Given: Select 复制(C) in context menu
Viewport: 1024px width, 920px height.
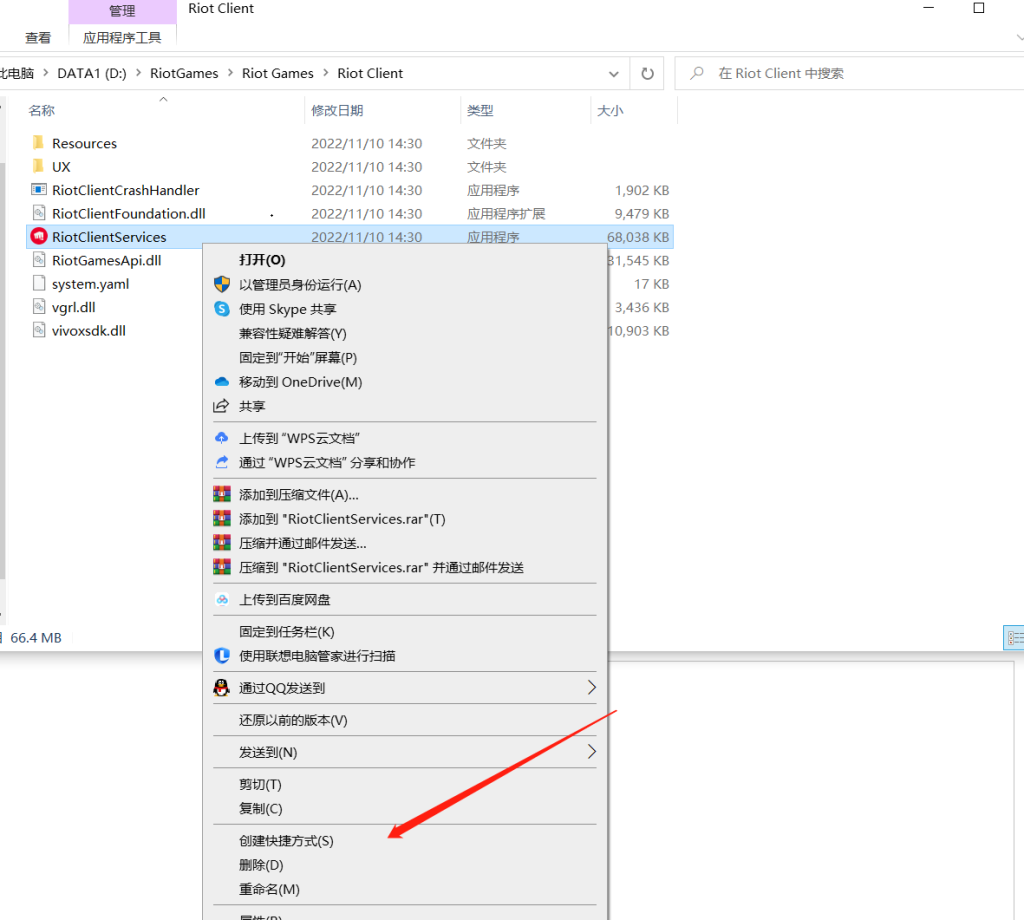Looking at the screenshot, I should (261, 808).
